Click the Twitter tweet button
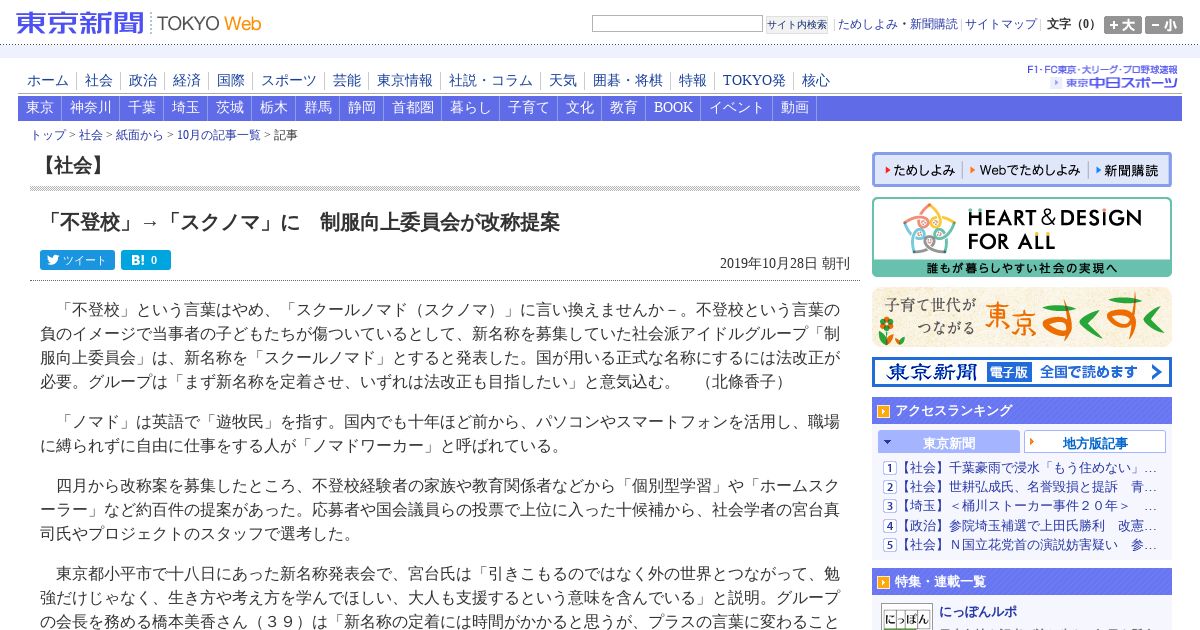 click(77, 260)
